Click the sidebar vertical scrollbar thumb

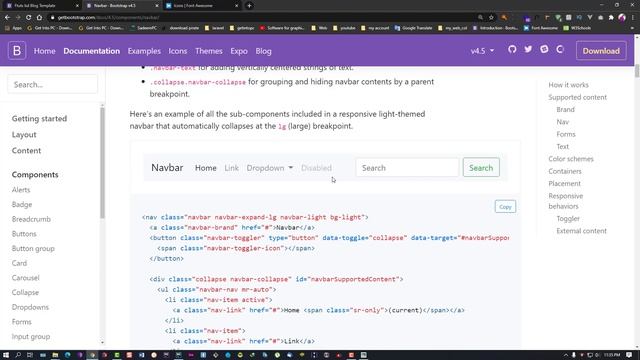[x=102, y=162]
